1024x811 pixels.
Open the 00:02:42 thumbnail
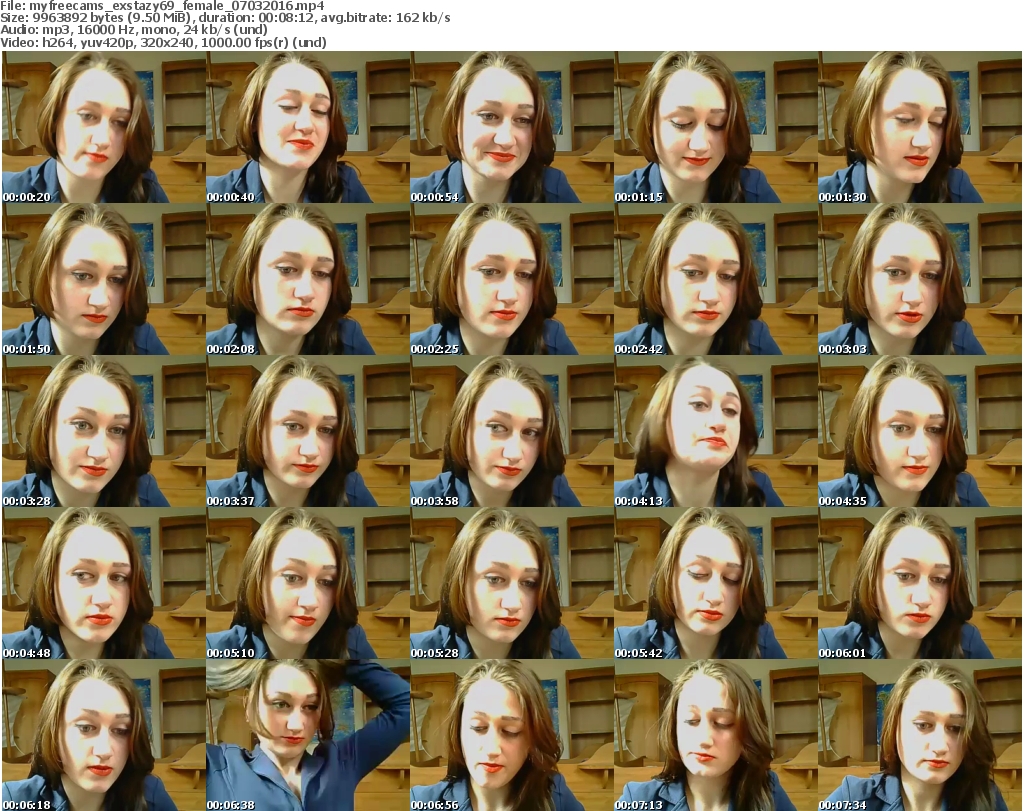coord(715,279)
